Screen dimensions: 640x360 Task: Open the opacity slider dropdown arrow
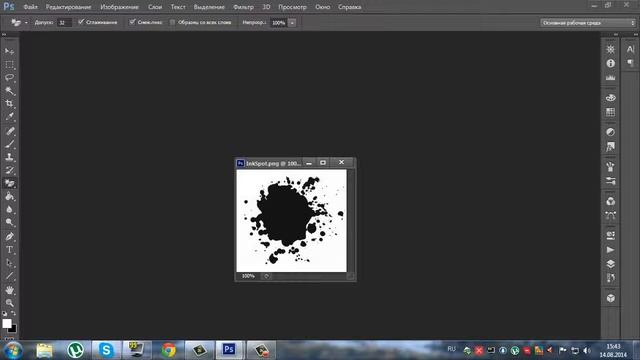point(292,23)
